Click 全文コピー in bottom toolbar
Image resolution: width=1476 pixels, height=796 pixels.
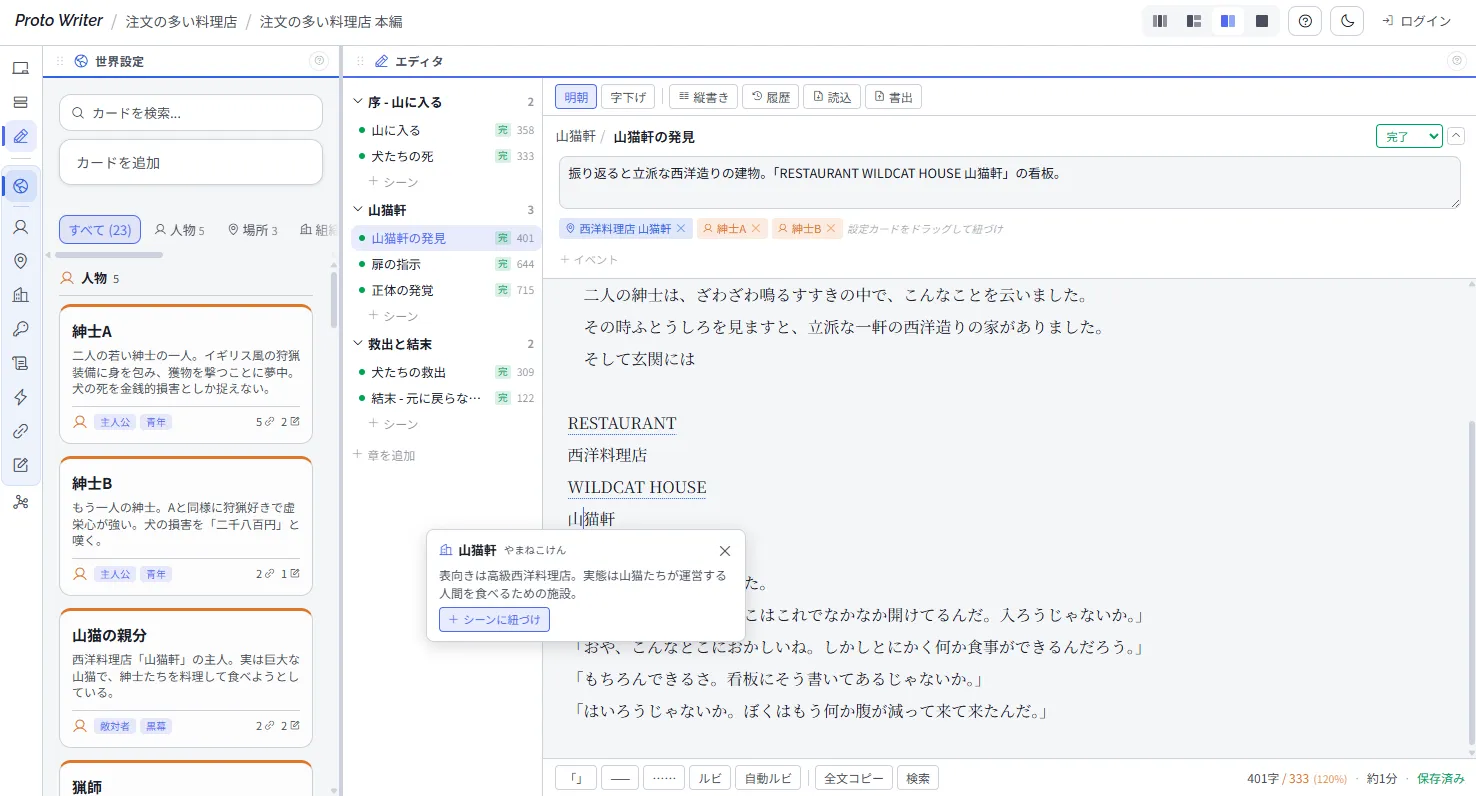coord(852,777)
